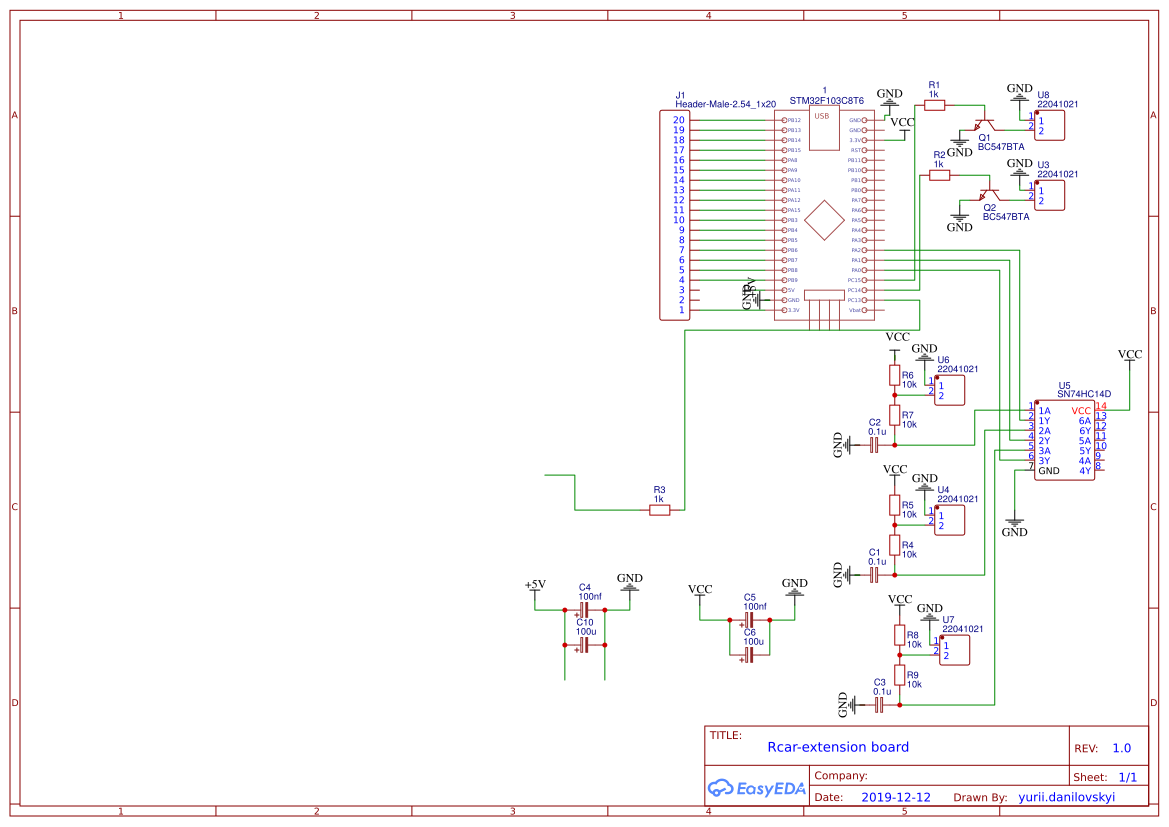Click the REV value '1.0'

click(x=1121, y=748)
